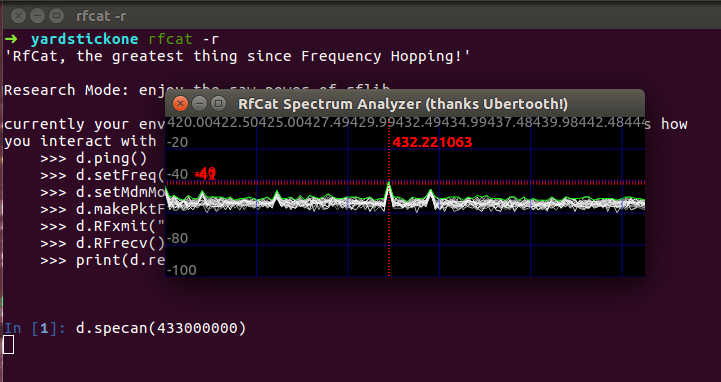This screenshot has height=382, width=721.
Task: Close the RfCat Spectrum Analyzer window
Action: 180,104
